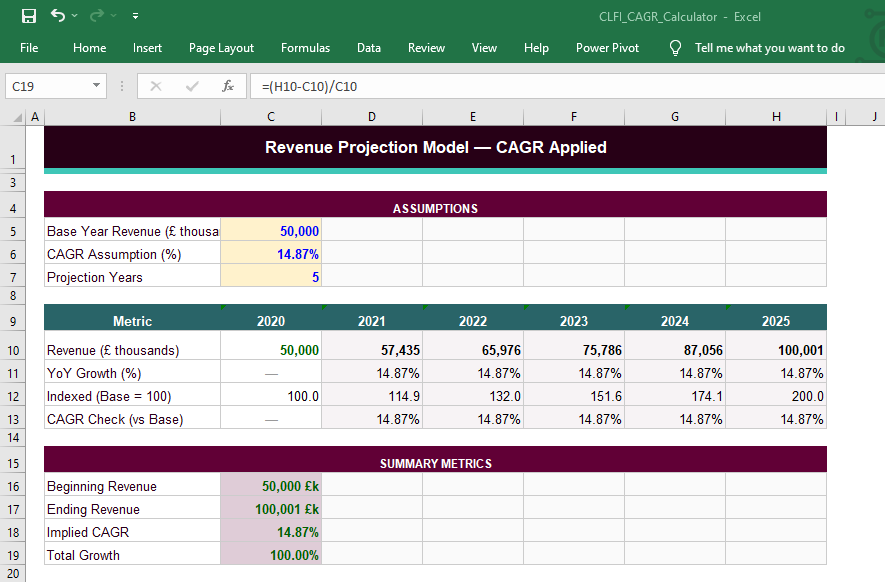Screen dimensions: 885x582
Task: Select column header E
Action: click(x=472, y=117)
